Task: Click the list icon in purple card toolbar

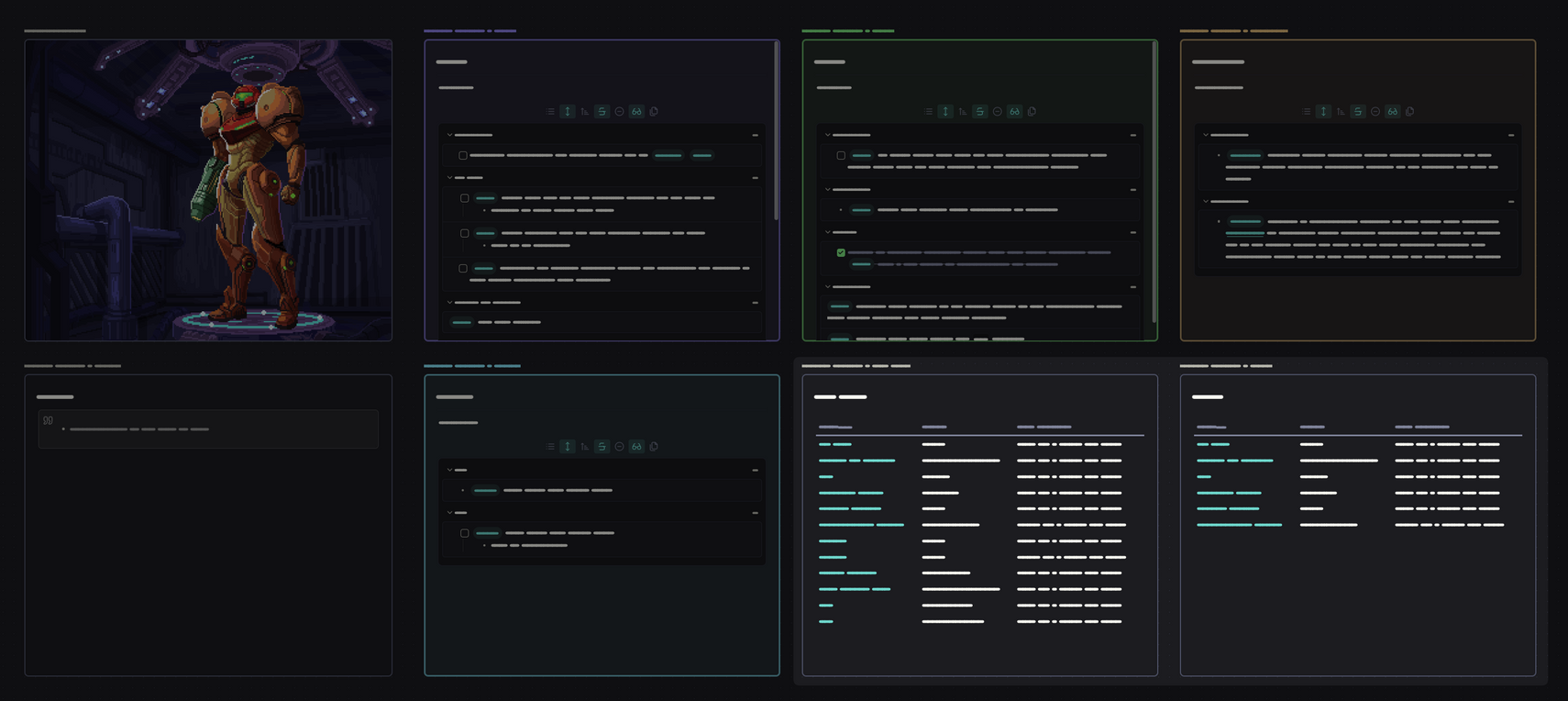Action: (550, 112)
